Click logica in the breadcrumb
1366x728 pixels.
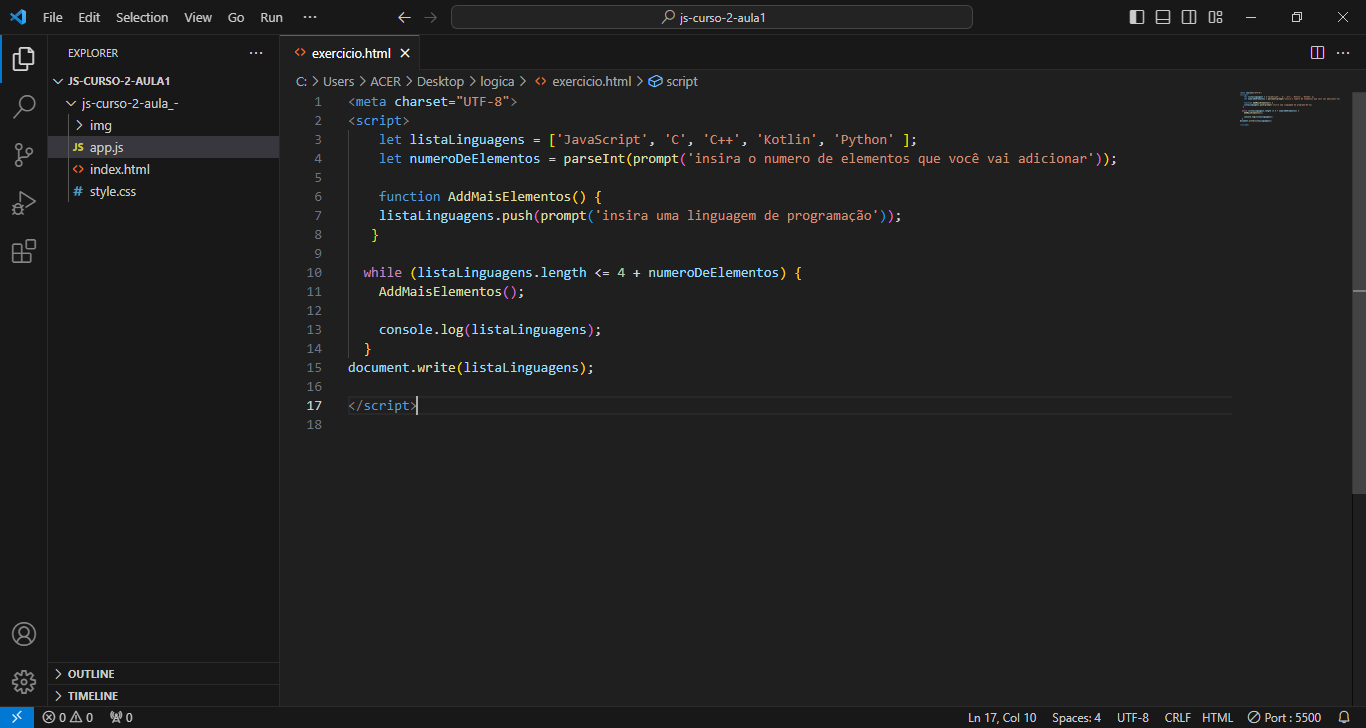(x=497, y=81)
